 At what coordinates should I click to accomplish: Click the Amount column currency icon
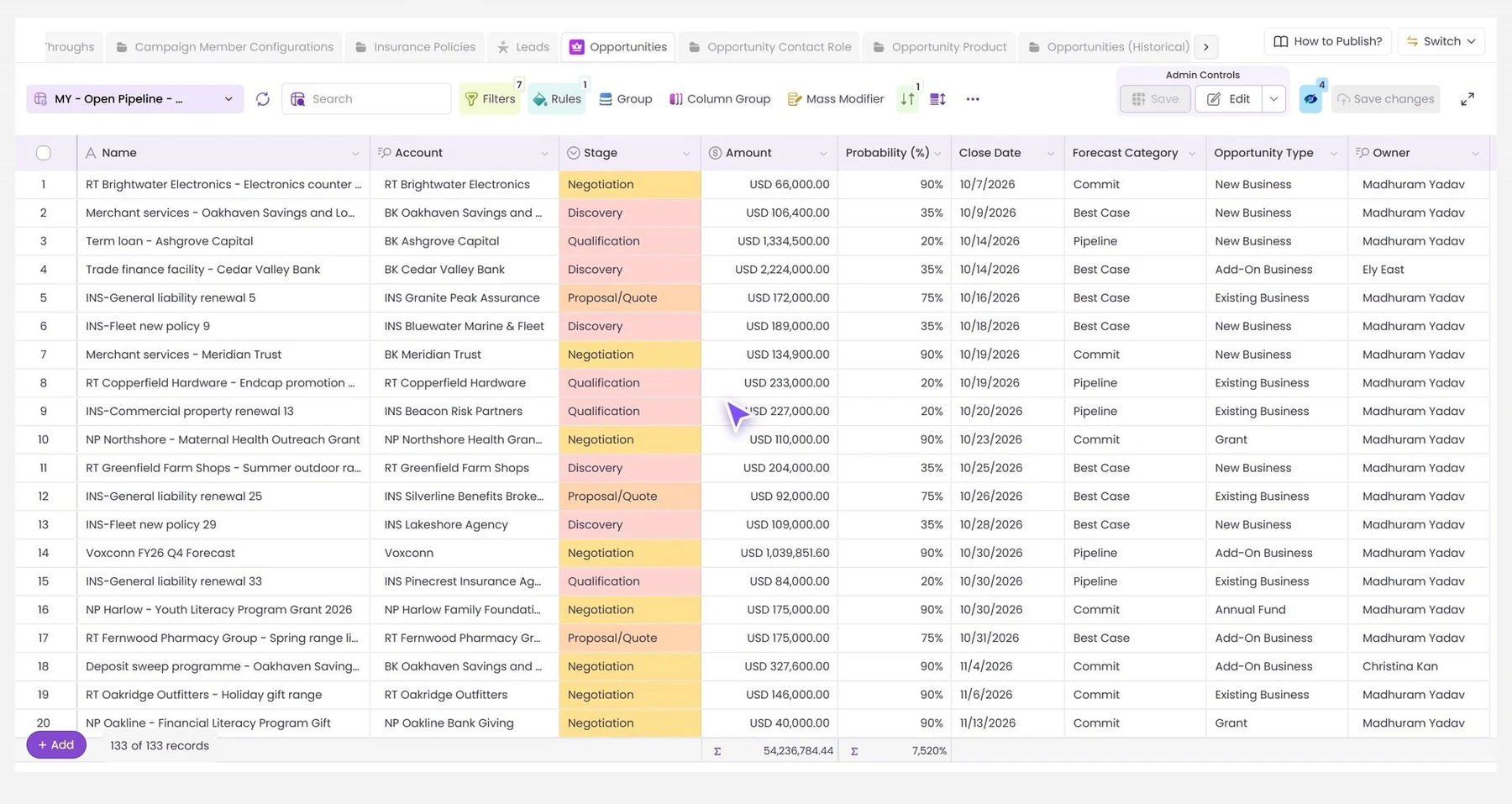pos(715,153)
